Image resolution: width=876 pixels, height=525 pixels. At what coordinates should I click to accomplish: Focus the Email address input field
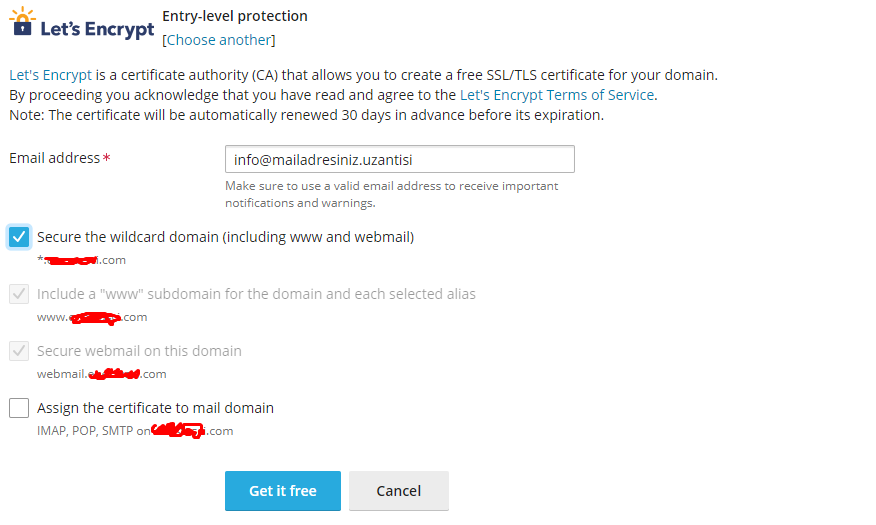point(400,159)
